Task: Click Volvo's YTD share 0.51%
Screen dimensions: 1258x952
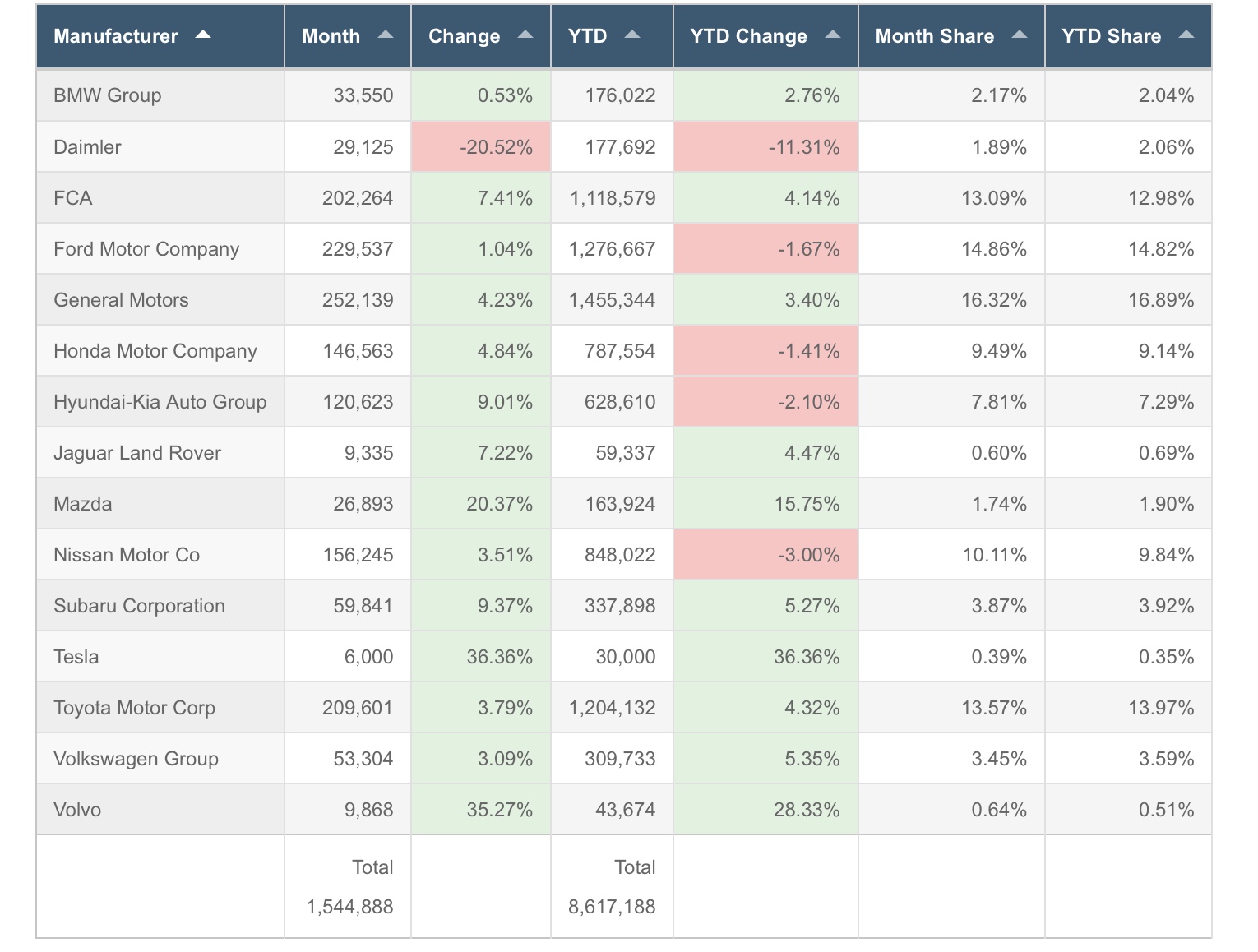Action: tap(1166, 810)
